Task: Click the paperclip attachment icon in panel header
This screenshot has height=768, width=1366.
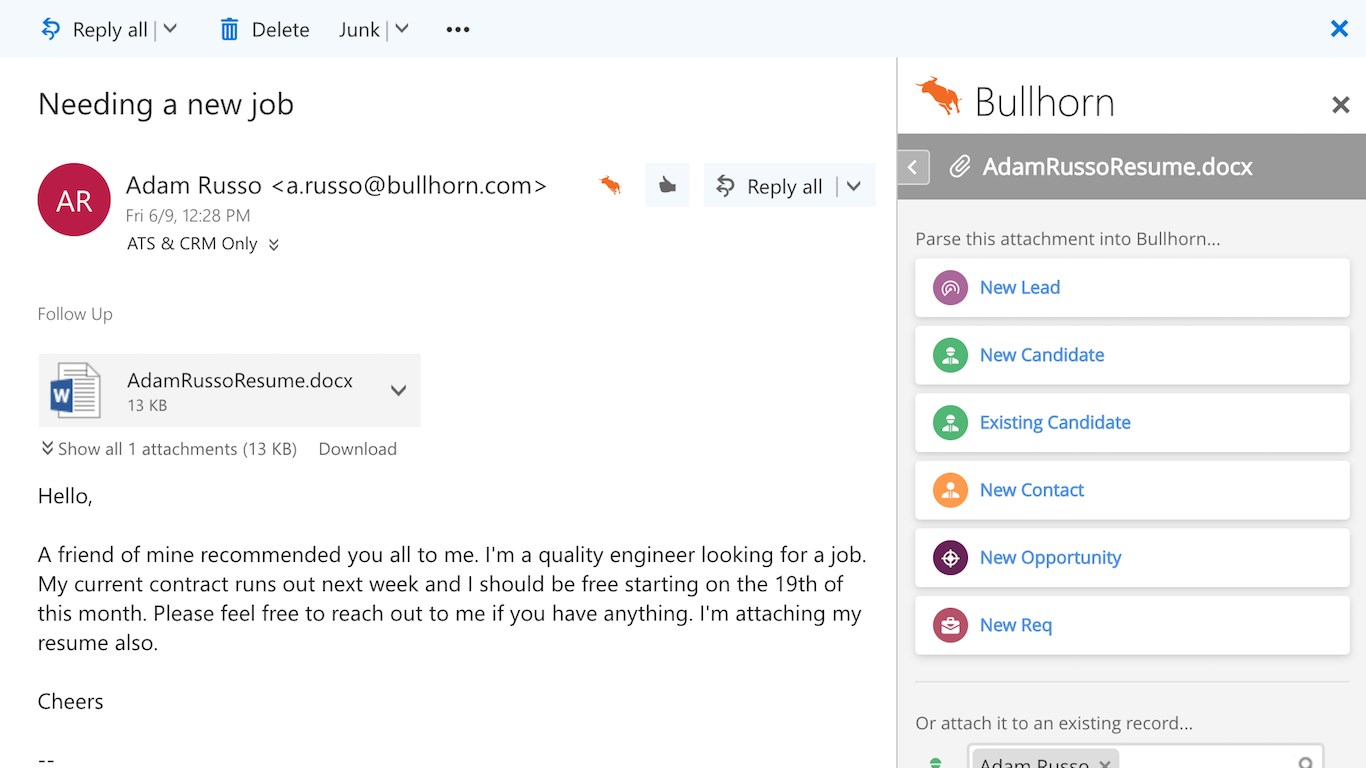Action: pyautogui.click(x=960, y=167)
